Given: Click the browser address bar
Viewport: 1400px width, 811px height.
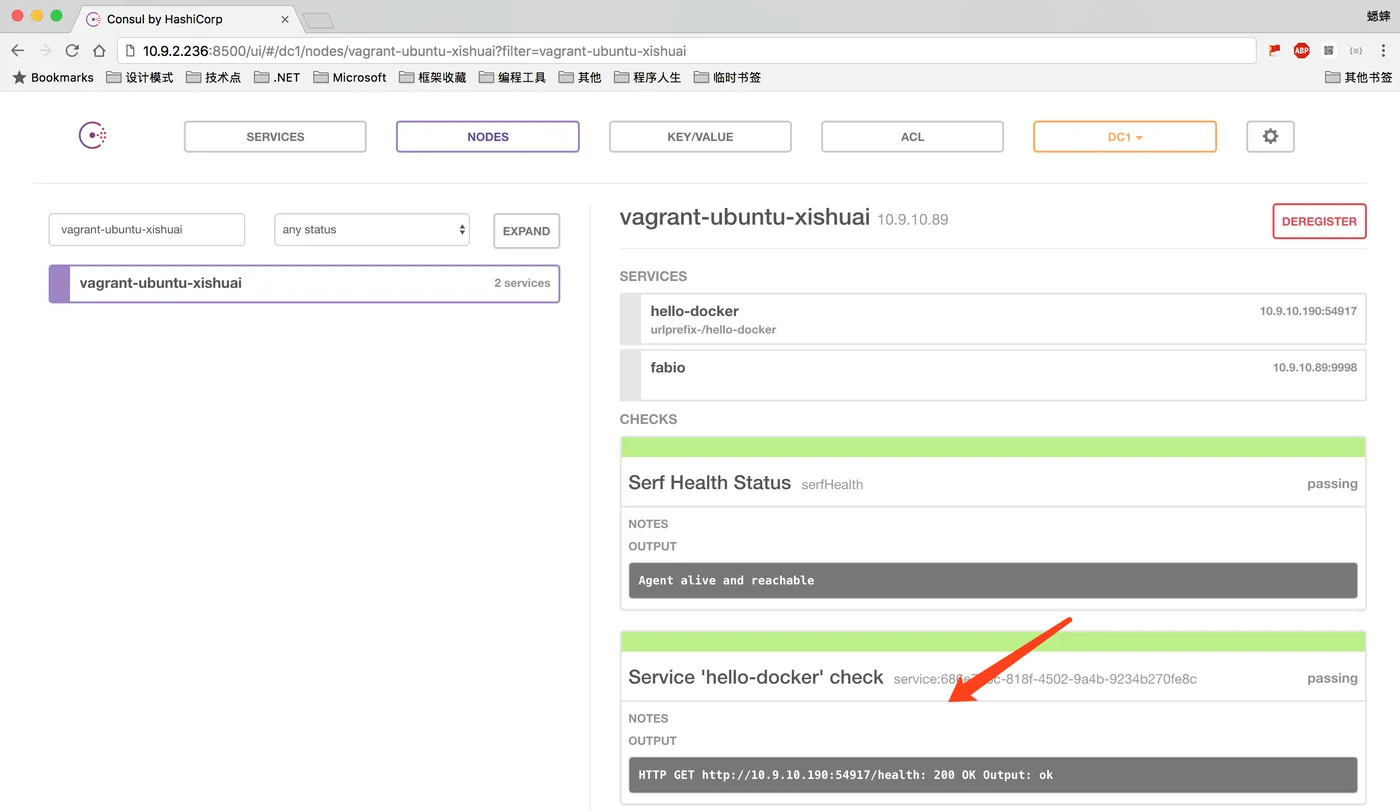Looking at the screenshot, I should coord(686,51).
